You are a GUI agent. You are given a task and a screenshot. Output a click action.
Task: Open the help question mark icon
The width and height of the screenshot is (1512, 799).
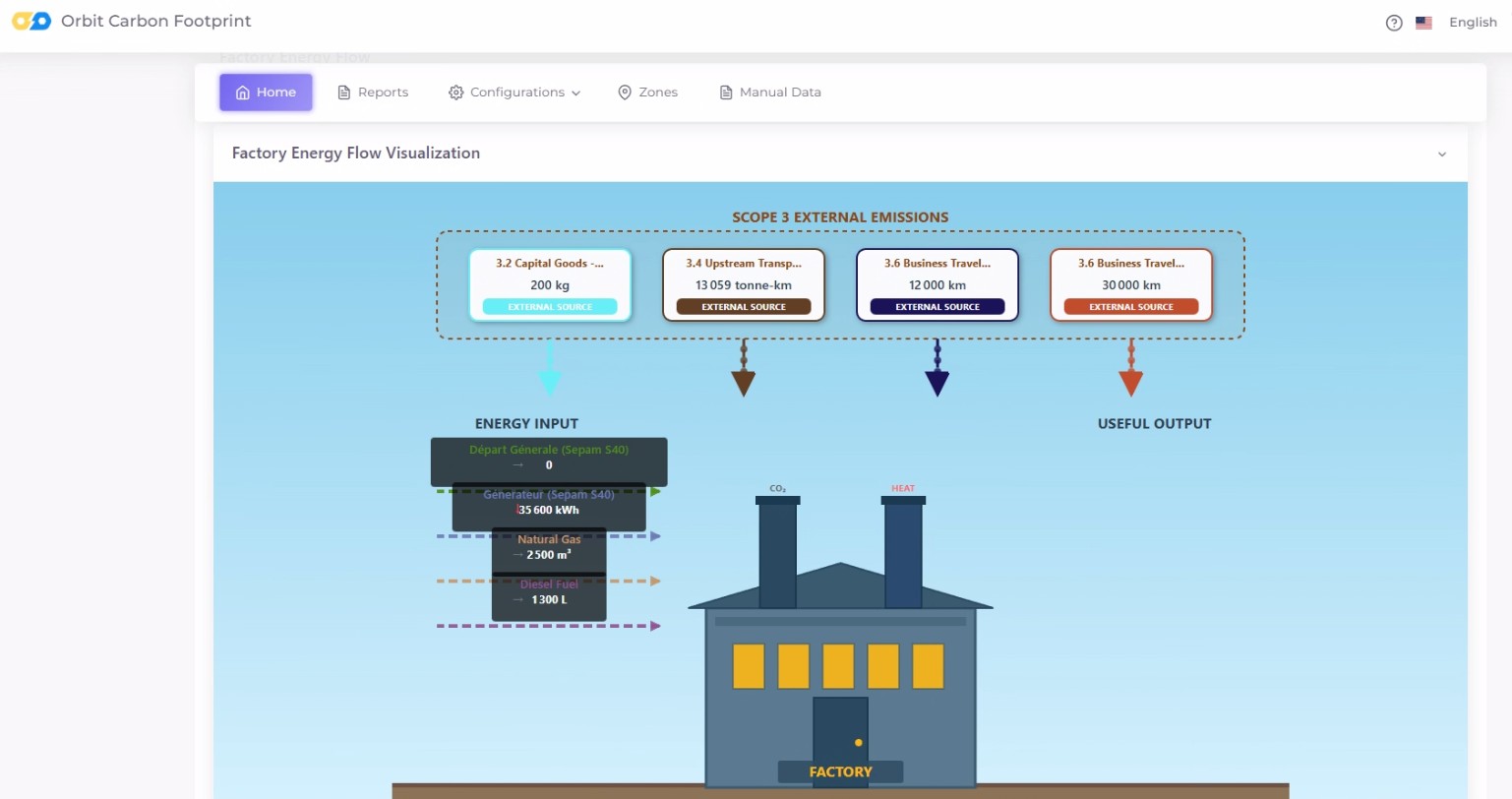1393,23
